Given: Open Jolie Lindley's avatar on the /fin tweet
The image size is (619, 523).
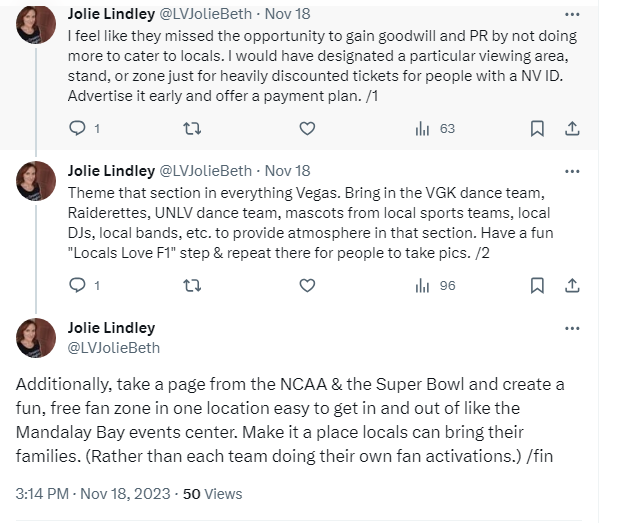Looking at the screenshot, I should coord(36,338).
